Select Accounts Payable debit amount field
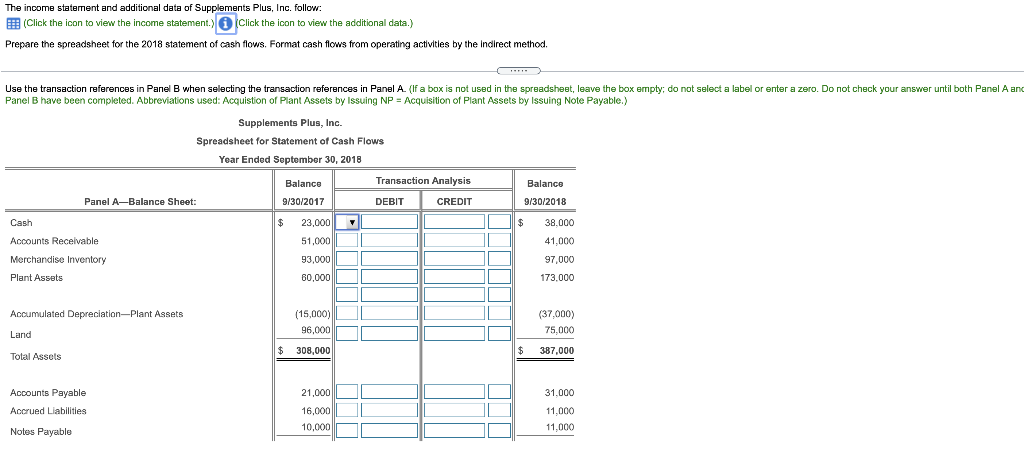 coord(389,392)
